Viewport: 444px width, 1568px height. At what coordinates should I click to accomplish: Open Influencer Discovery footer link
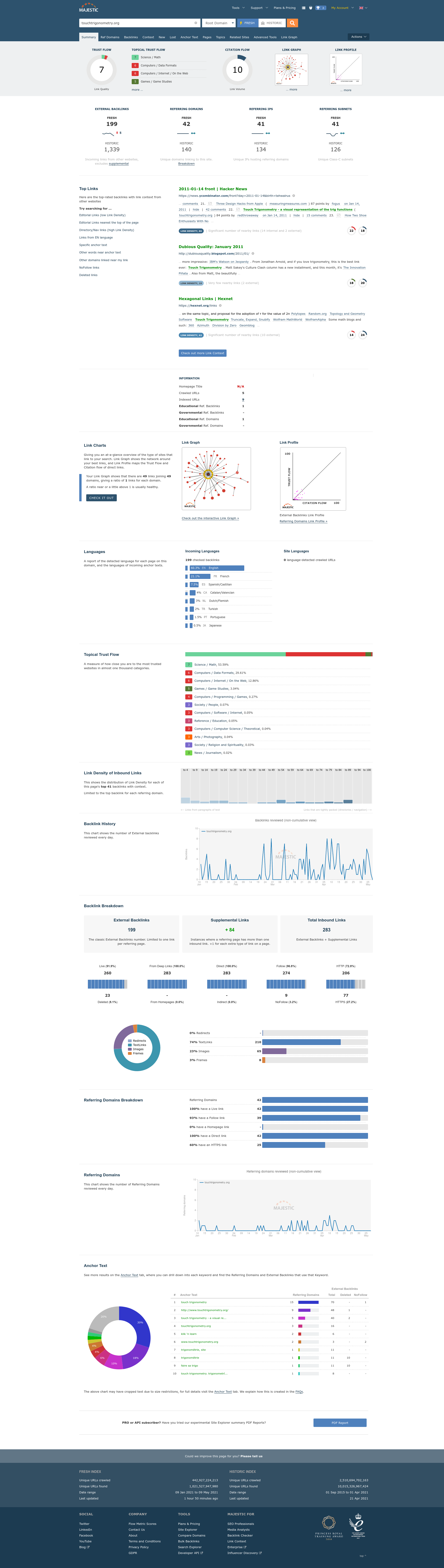point(244,1553)
